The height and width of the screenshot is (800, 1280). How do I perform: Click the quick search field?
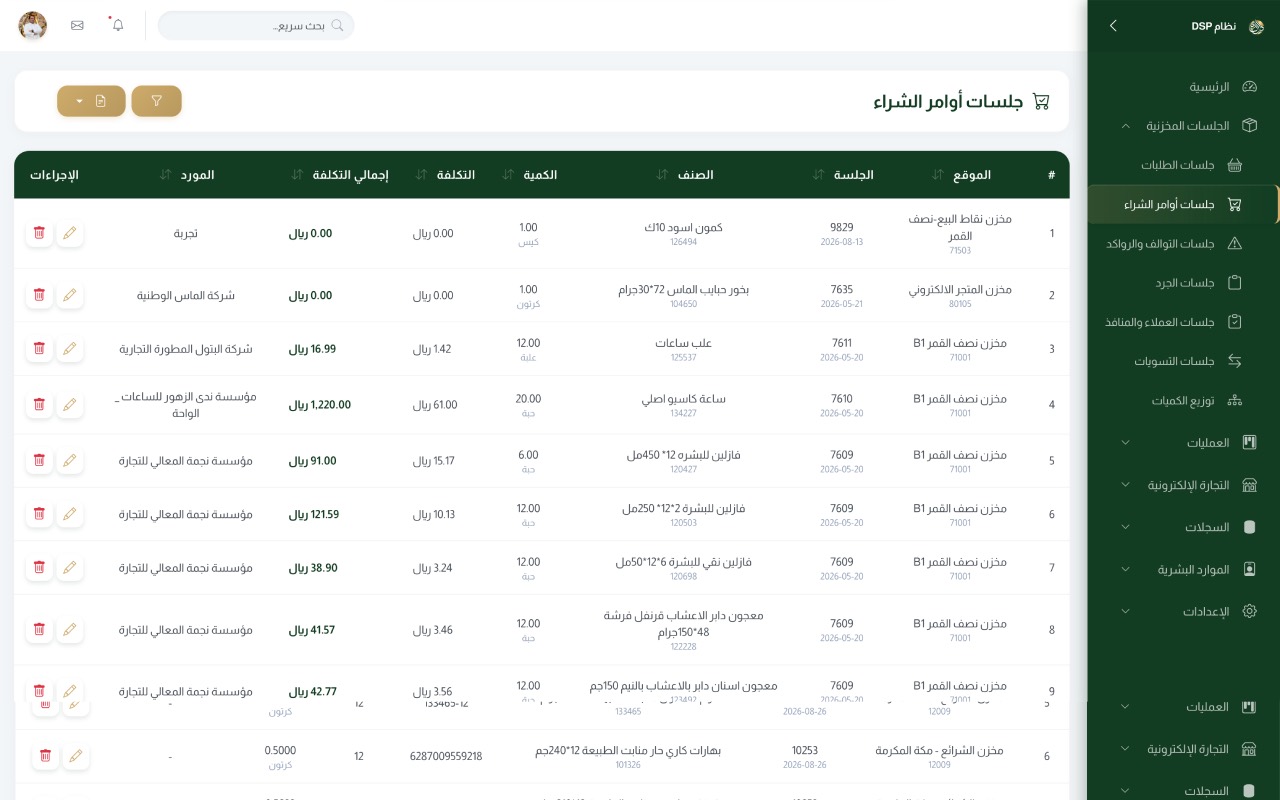coord(256,25)
